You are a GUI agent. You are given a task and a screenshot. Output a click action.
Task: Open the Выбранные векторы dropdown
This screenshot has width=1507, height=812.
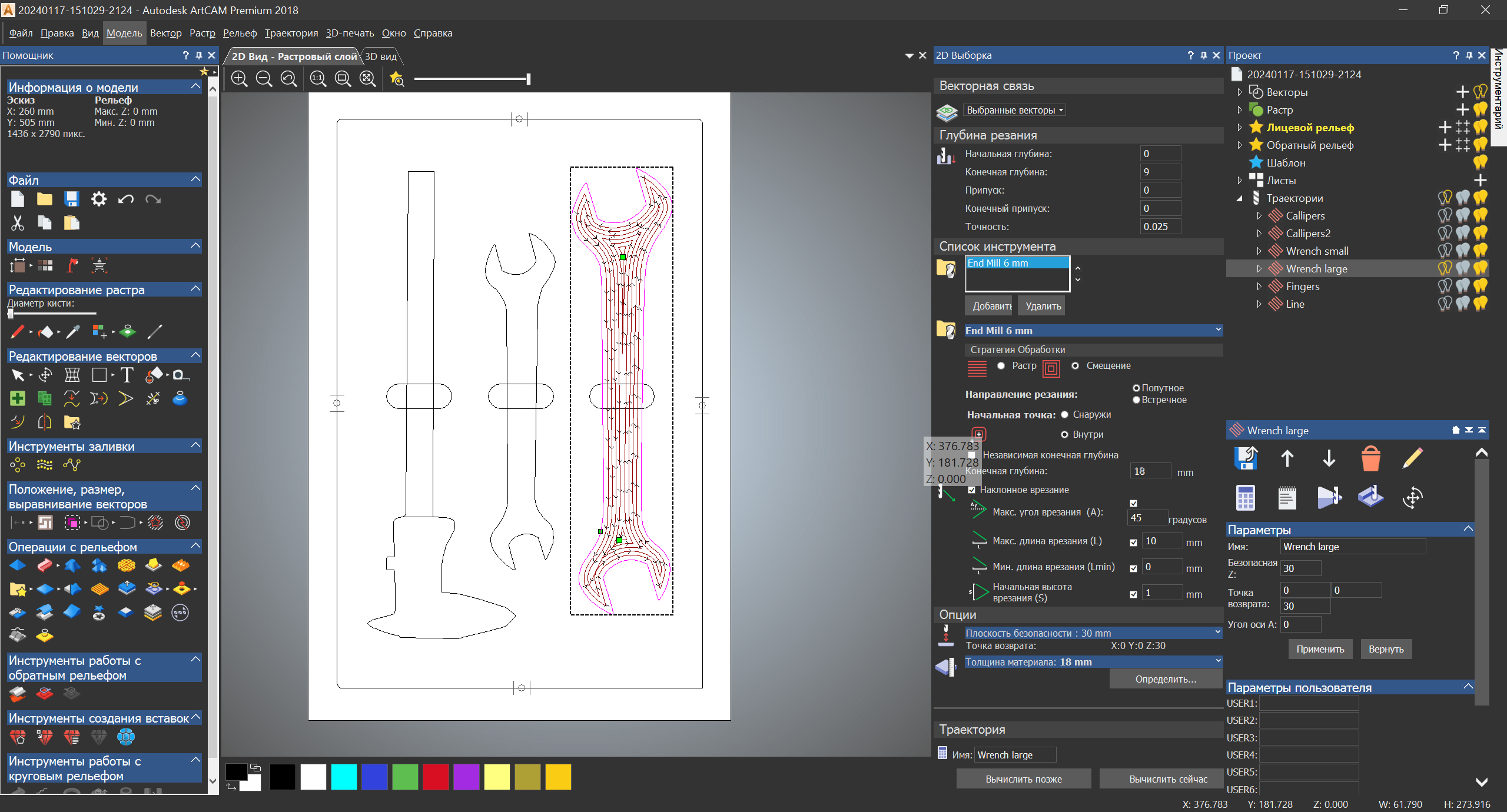coord(1015,110)
